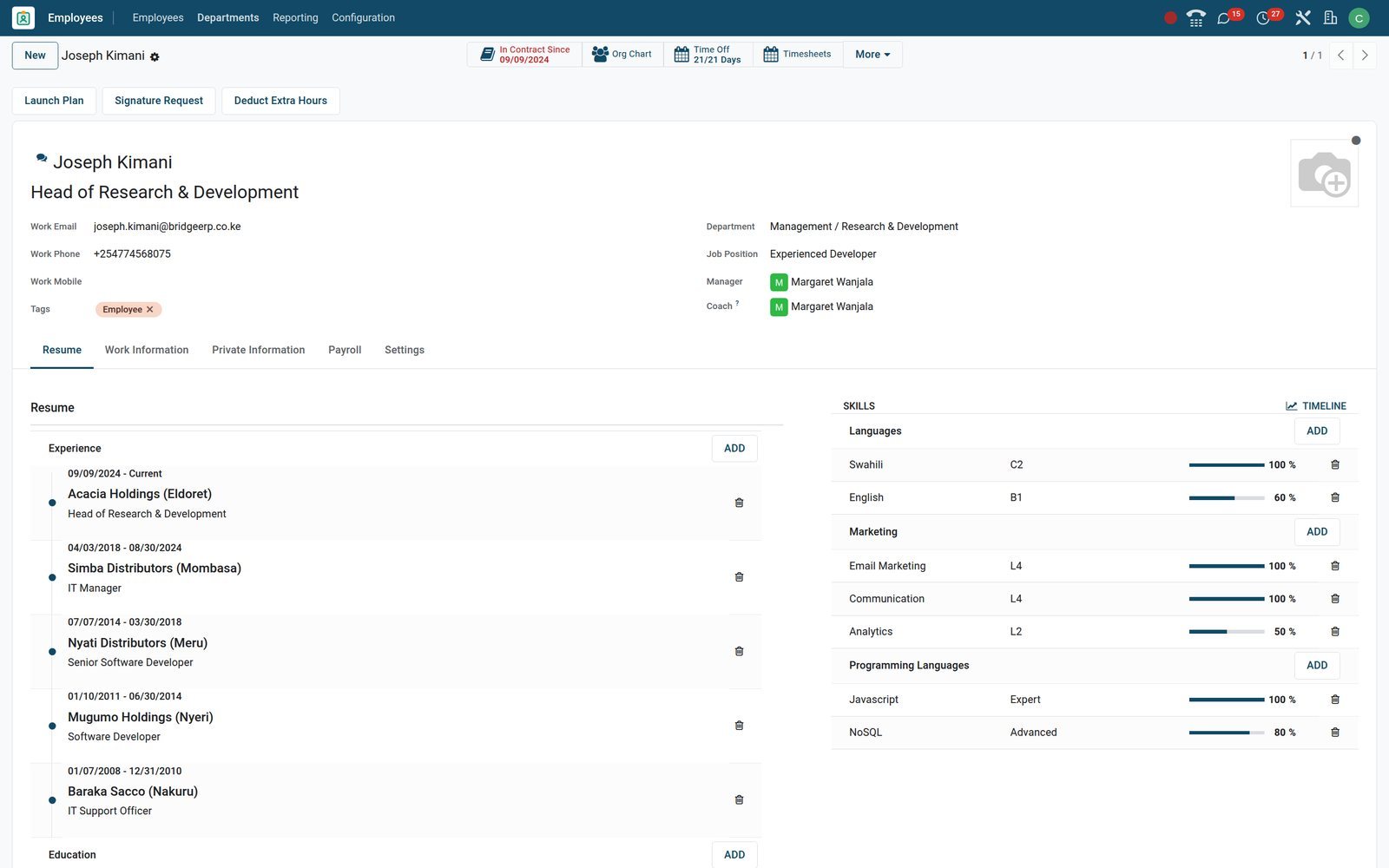Click the Analytics 50% progress bar
This screenshot has height=868, width=1389.
(1227, 632)
